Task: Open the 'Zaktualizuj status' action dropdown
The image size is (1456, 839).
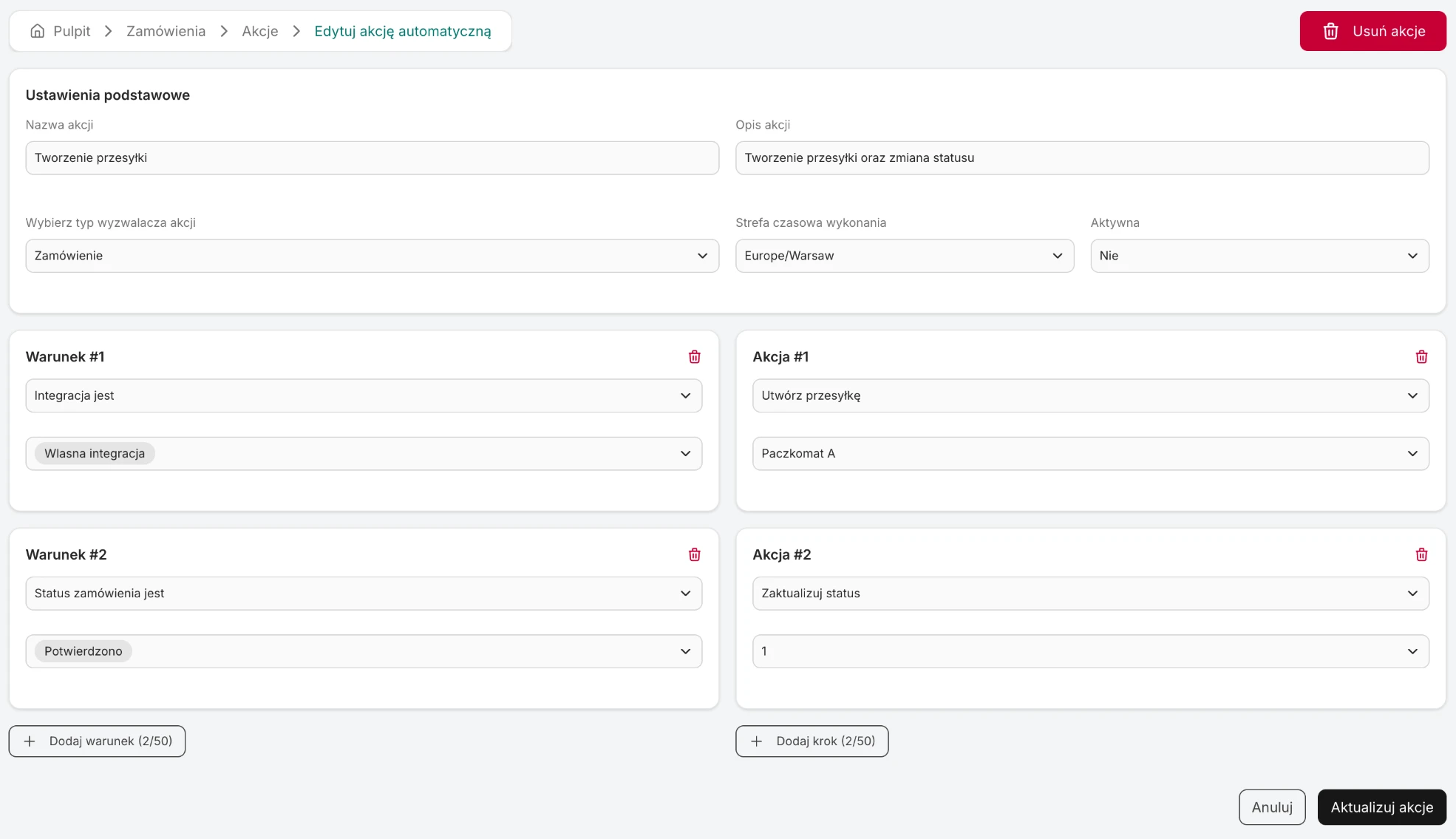Action: click(1091, 594)
